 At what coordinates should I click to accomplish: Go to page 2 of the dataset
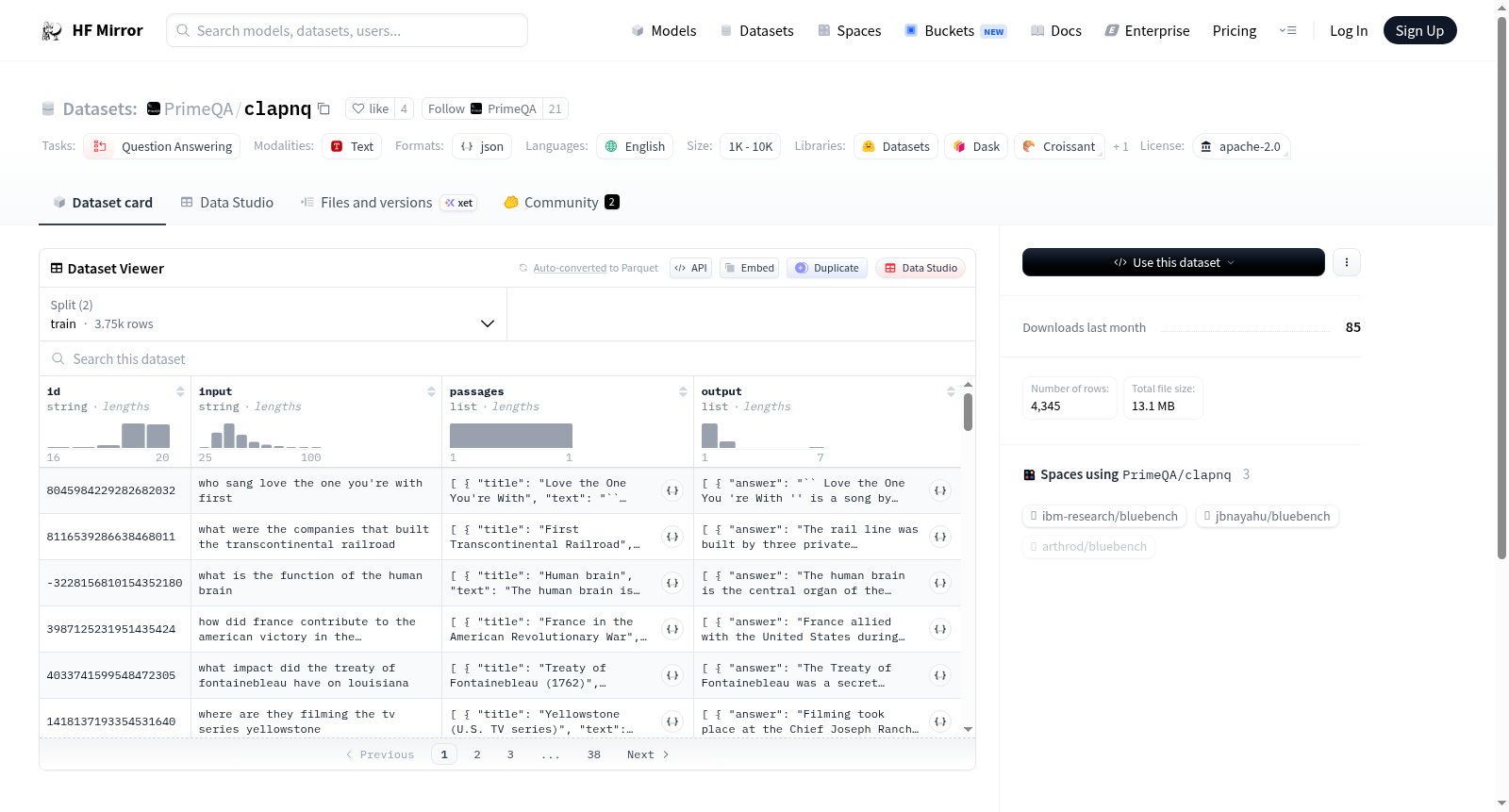[x=477, y=754]
